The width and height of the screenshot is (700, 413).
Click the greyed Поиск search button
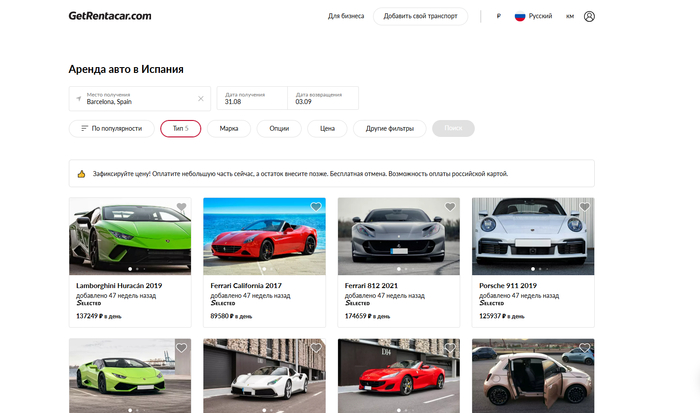coord(453,129)
